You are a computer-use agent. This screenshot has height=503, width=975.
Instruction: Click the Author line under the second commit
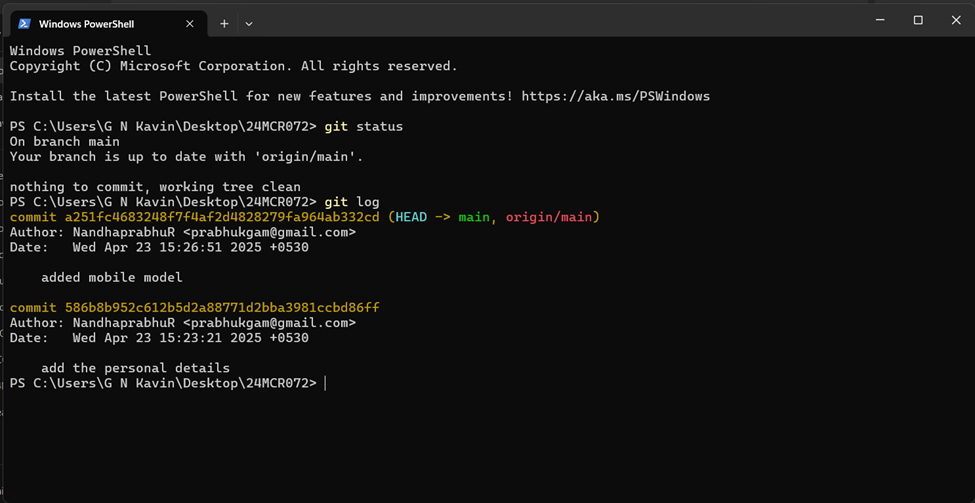pyautogui.click(x=183, y=323)
